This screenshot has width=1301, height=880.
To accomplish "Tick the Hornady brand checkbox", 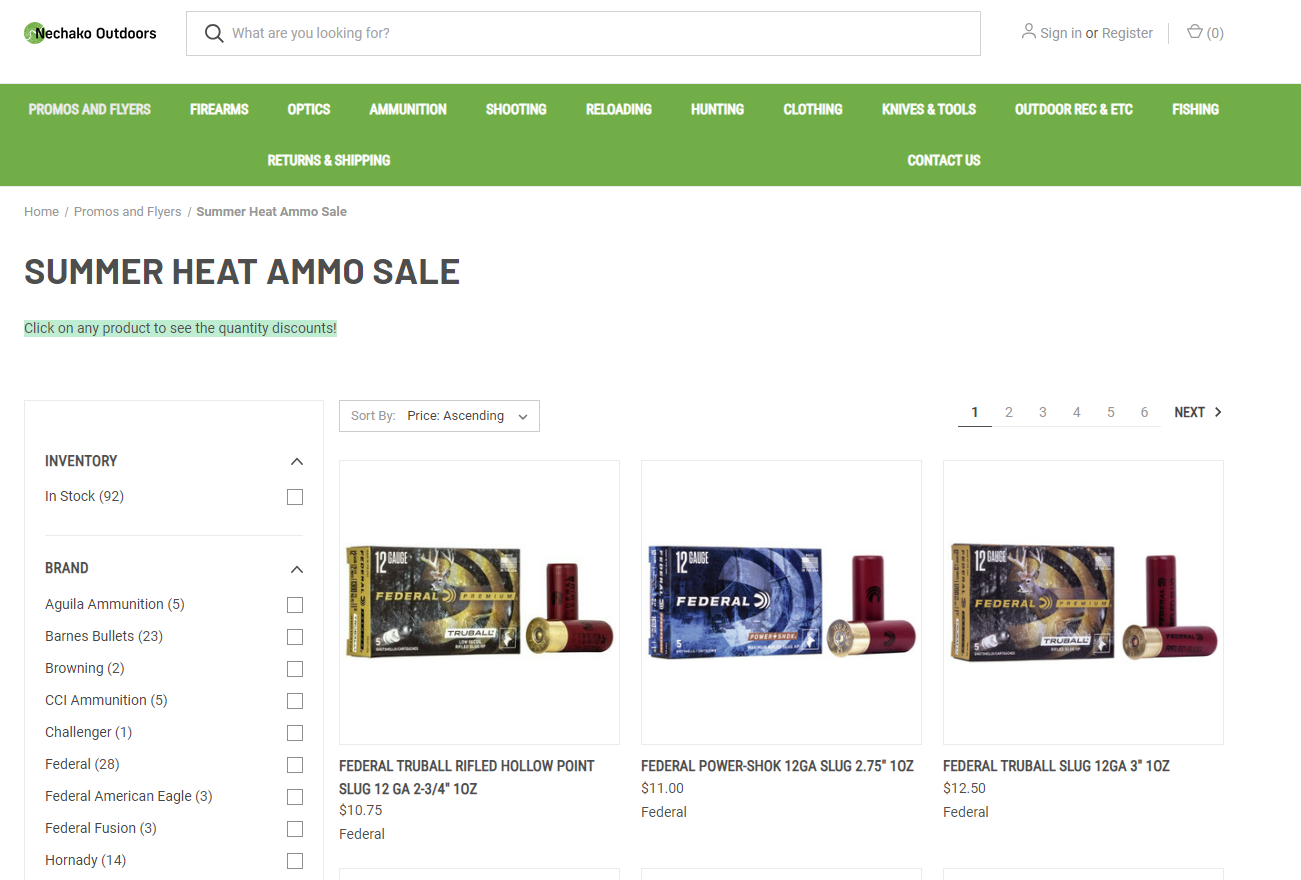I will tap(295, 861).
